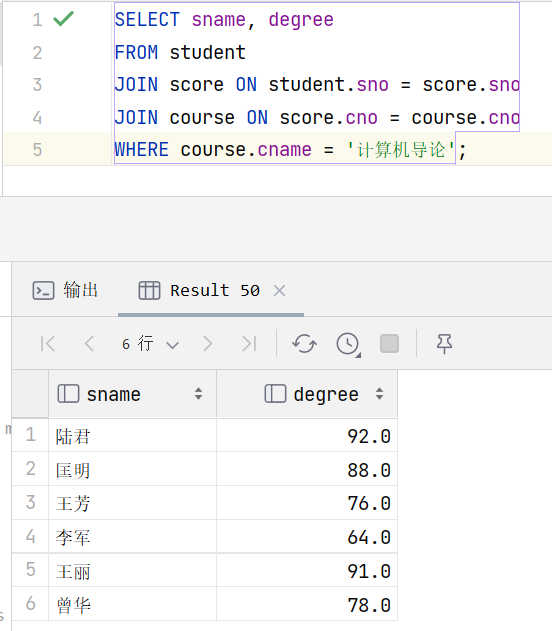The width and height of the screenshot is (552, 631).
Task: Click the sname column header
Action: tap(132, 394)
